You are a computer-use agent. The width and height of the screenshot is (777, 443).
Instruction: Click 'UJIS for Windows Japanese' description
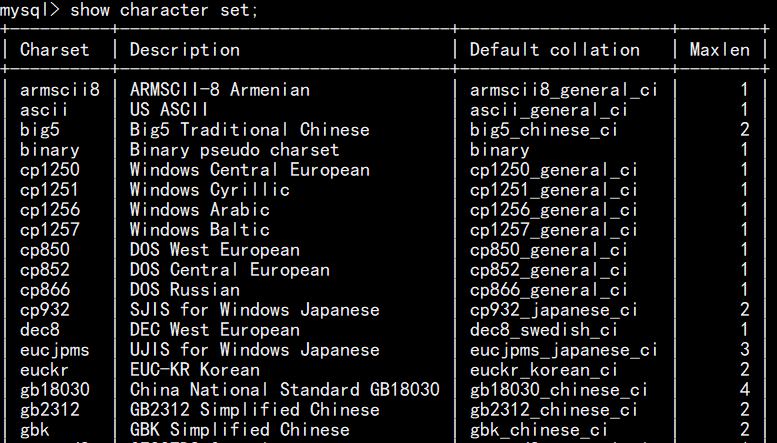(255, 350)
